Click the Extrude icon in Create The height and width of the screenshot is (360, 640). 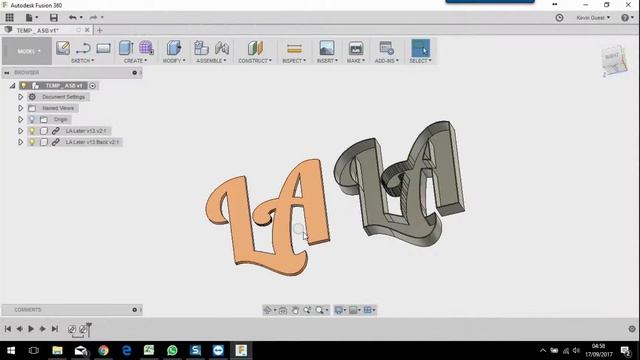pyautogui.click(x=126, y=48)
